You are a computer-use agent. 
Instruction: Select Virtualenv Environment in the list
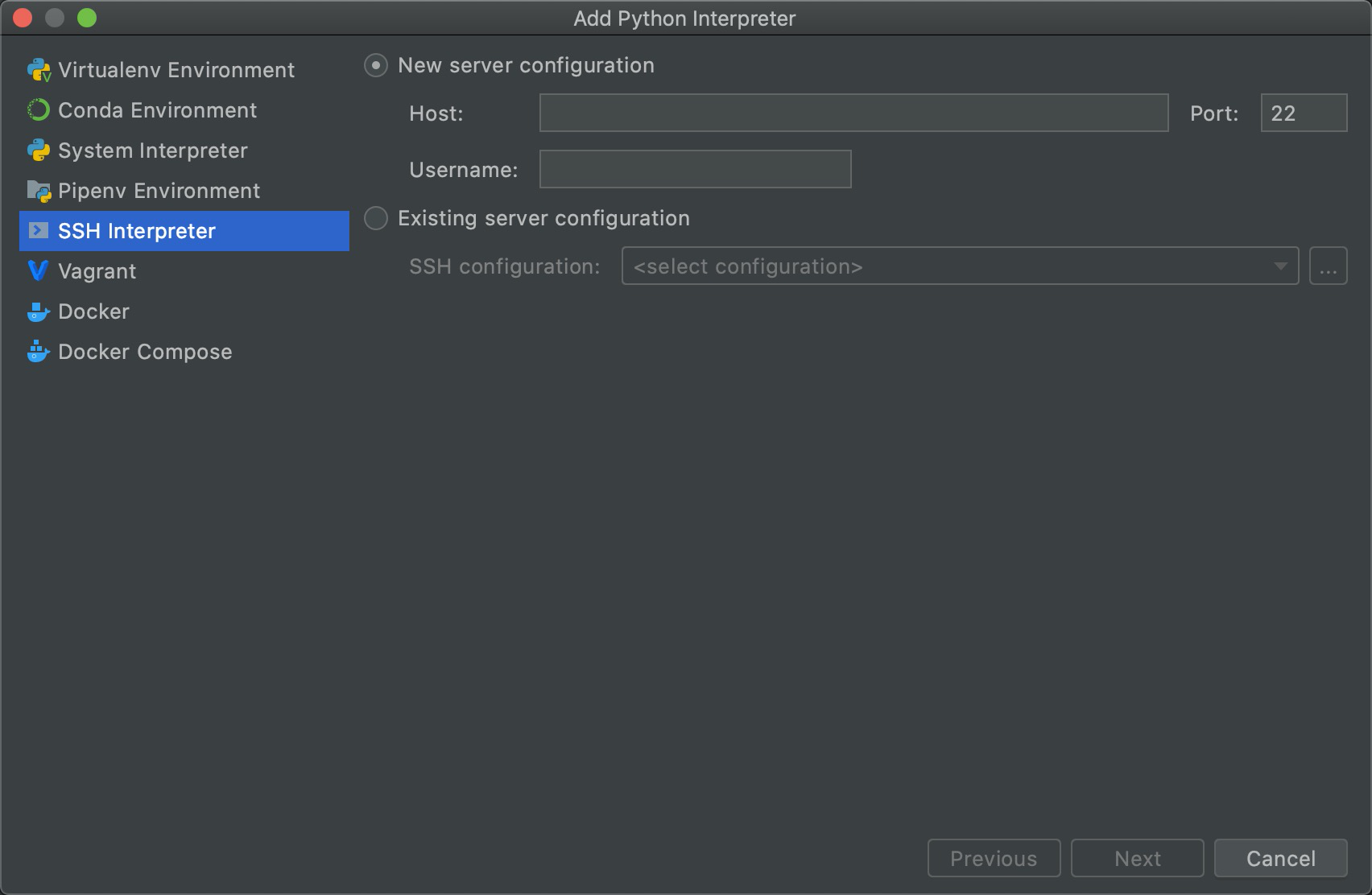coord(184,70)
